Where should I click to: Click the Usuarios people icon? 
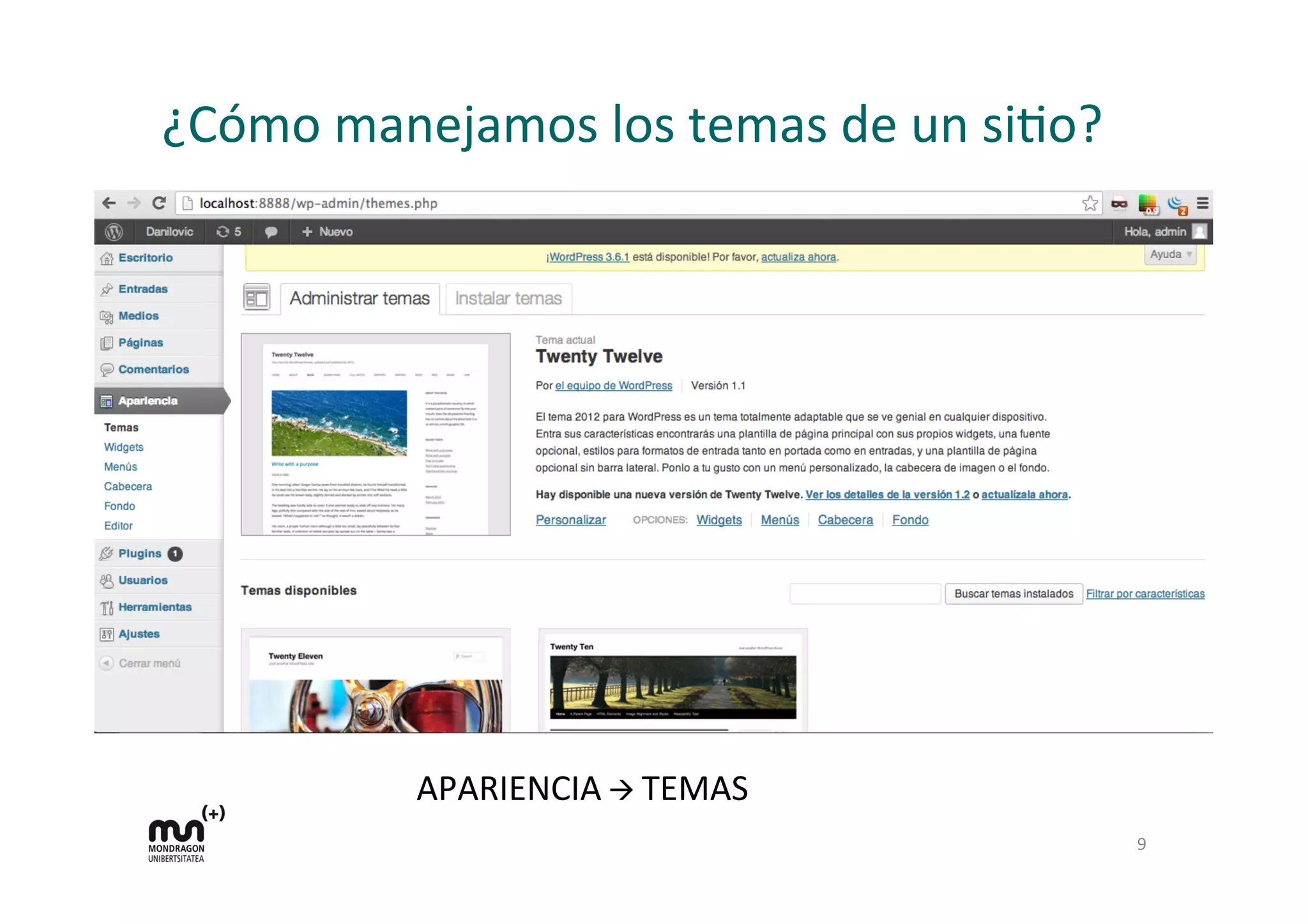point(107,580)
